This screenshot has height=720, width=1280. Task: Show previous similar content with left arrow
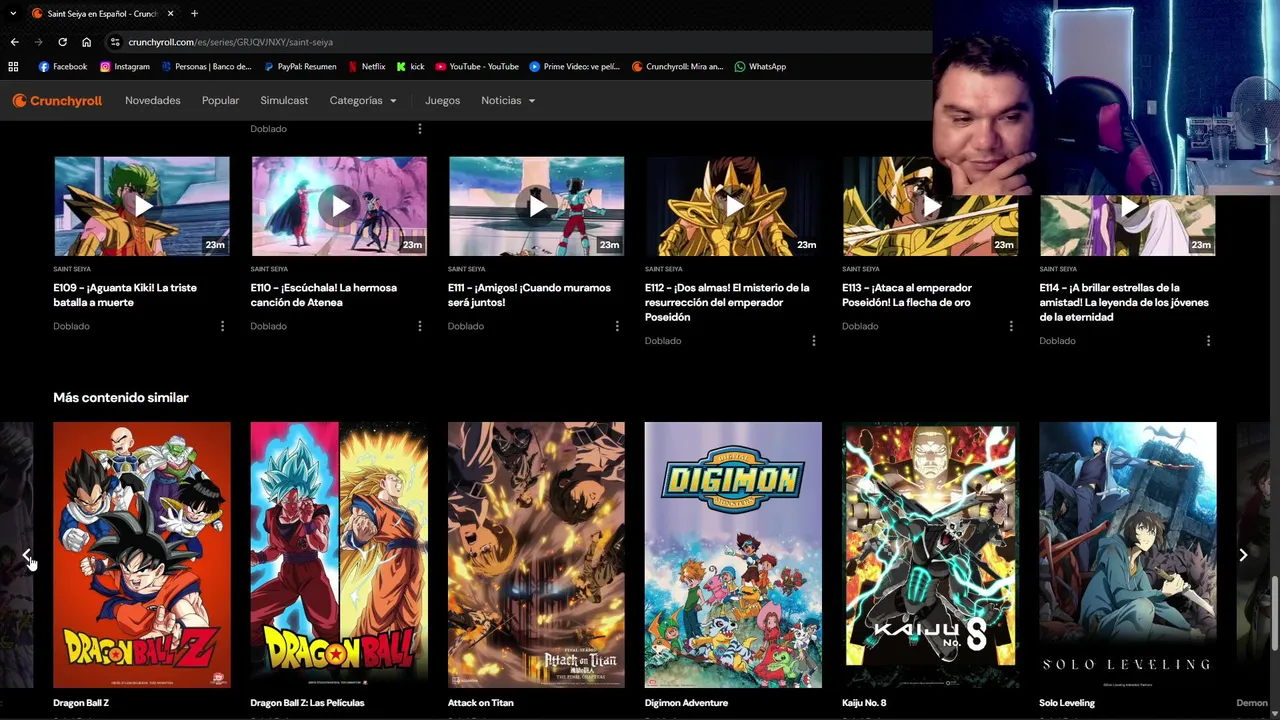(x=26, y=555)
